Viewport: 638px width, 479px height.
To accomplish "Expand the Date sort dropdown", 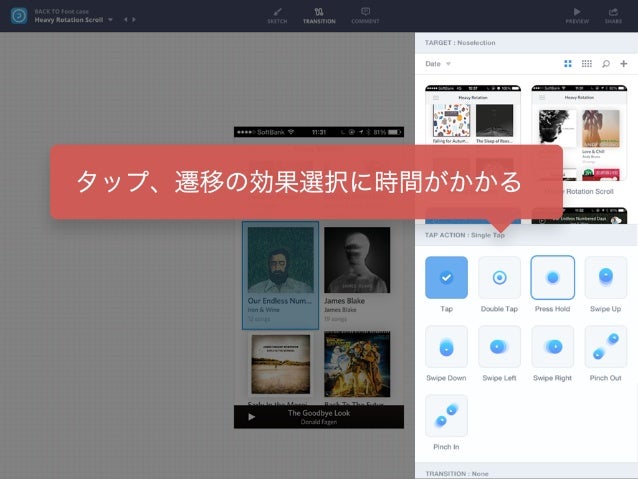I will pyautogui.click(x=438, y=64).
